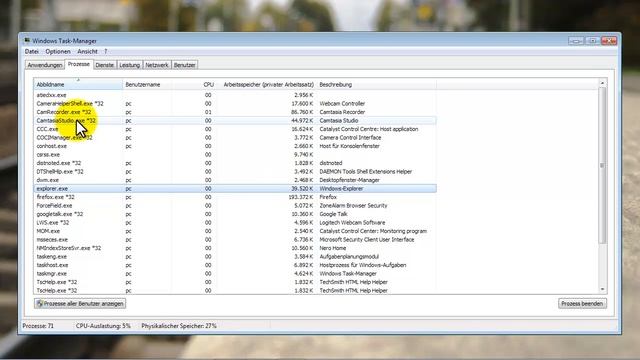
Task: Click Physikalischer Speicher: 27% status entry
Action: pos(179,326)
